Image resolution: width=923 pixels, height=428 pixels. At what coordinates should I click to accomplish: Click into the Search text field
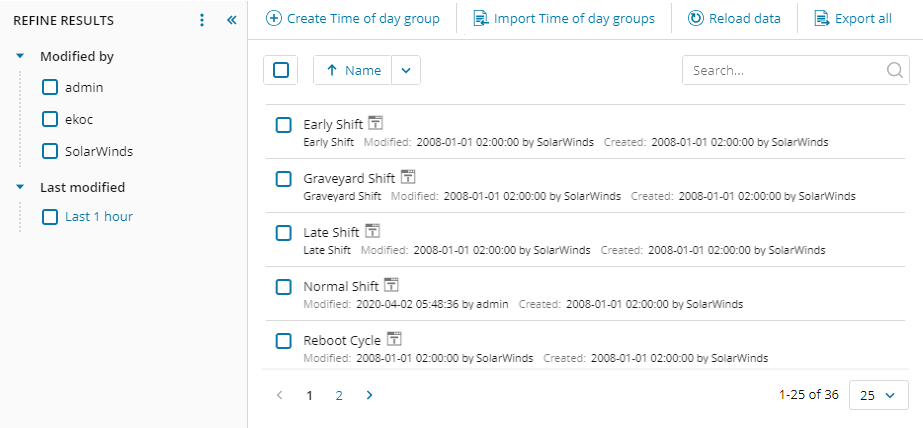click(x=780, y=70)
